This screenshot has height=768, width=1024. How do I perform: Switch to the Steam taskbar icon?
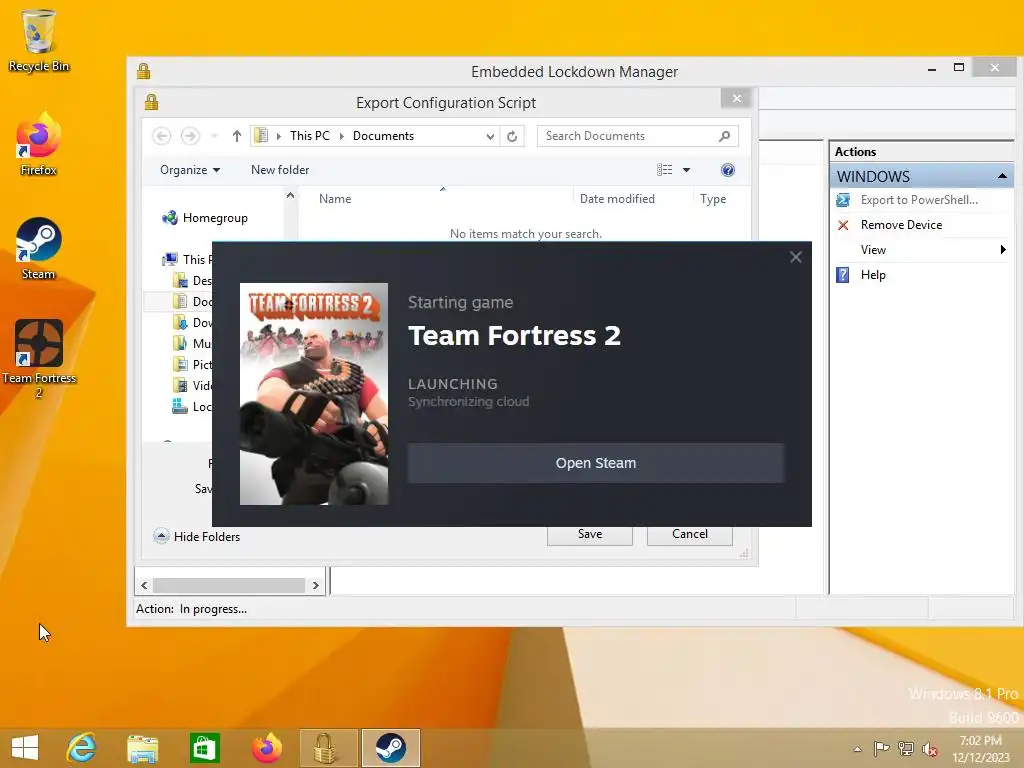[x=391, y=748]
